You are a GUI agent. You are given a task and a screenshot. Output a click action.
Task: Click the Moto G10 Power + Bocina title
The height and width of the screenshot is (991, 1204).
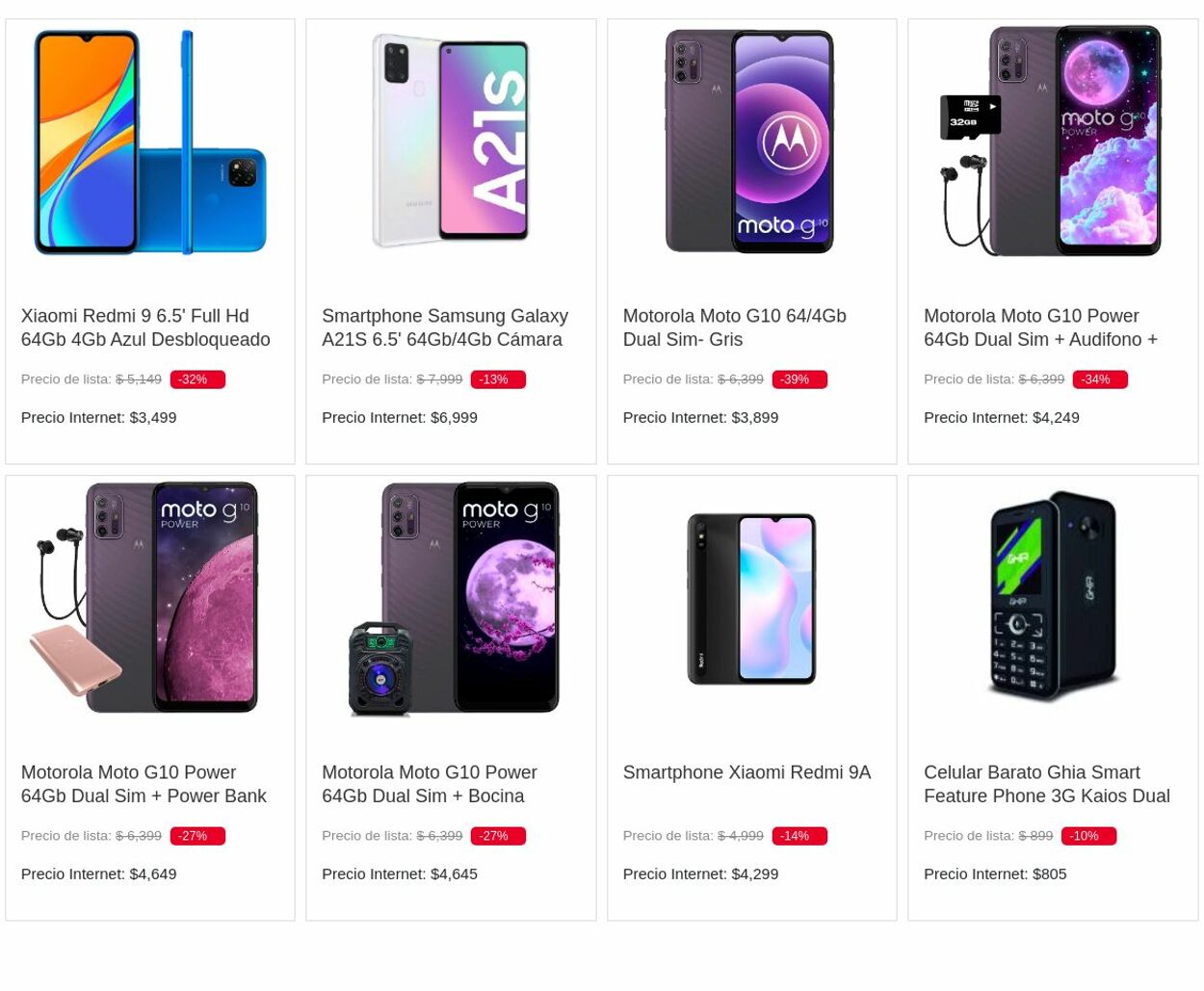(x=430, y=784)
